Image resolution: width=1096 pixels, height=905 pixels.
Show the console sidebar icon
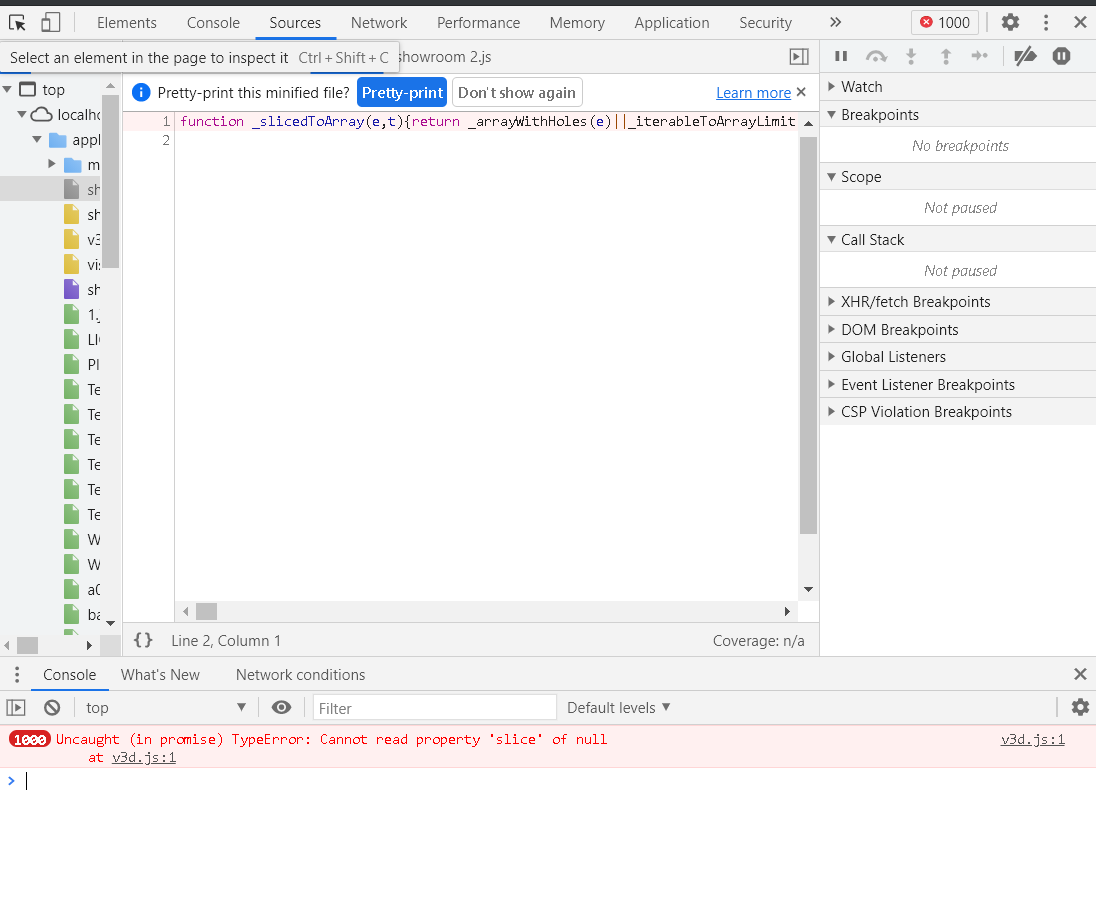pyautogui.click(x=16, y=707)
